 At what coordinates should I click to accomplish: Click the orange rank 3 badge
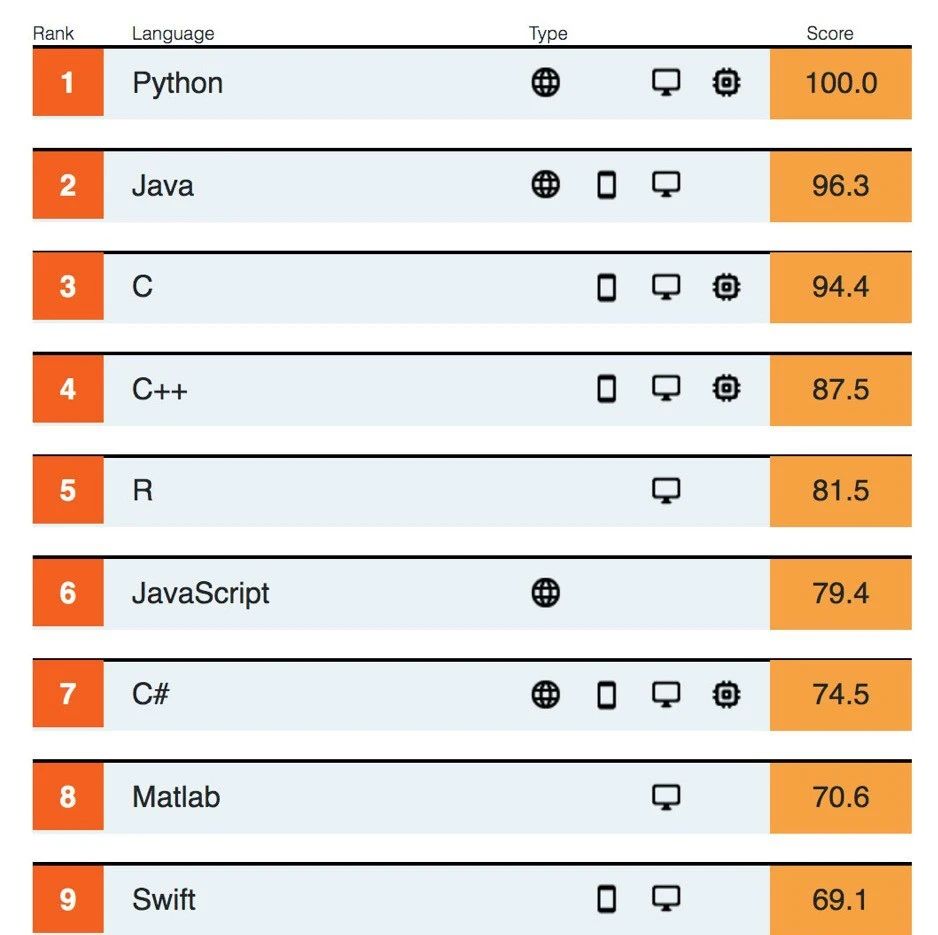pyautogui.click(x=68, y=287)
